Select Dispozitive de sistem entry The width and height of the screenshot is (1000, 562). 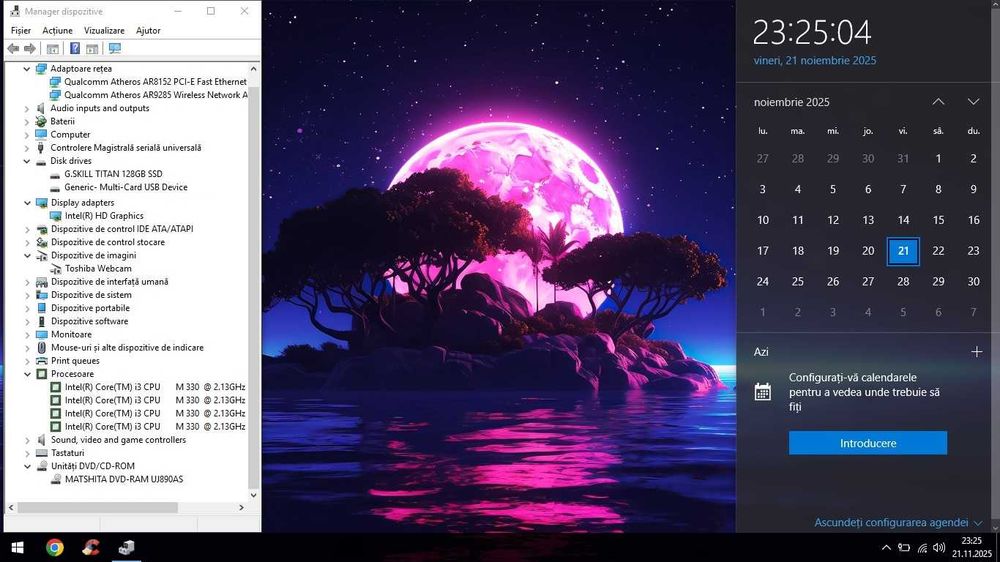[x=91, y=295]
